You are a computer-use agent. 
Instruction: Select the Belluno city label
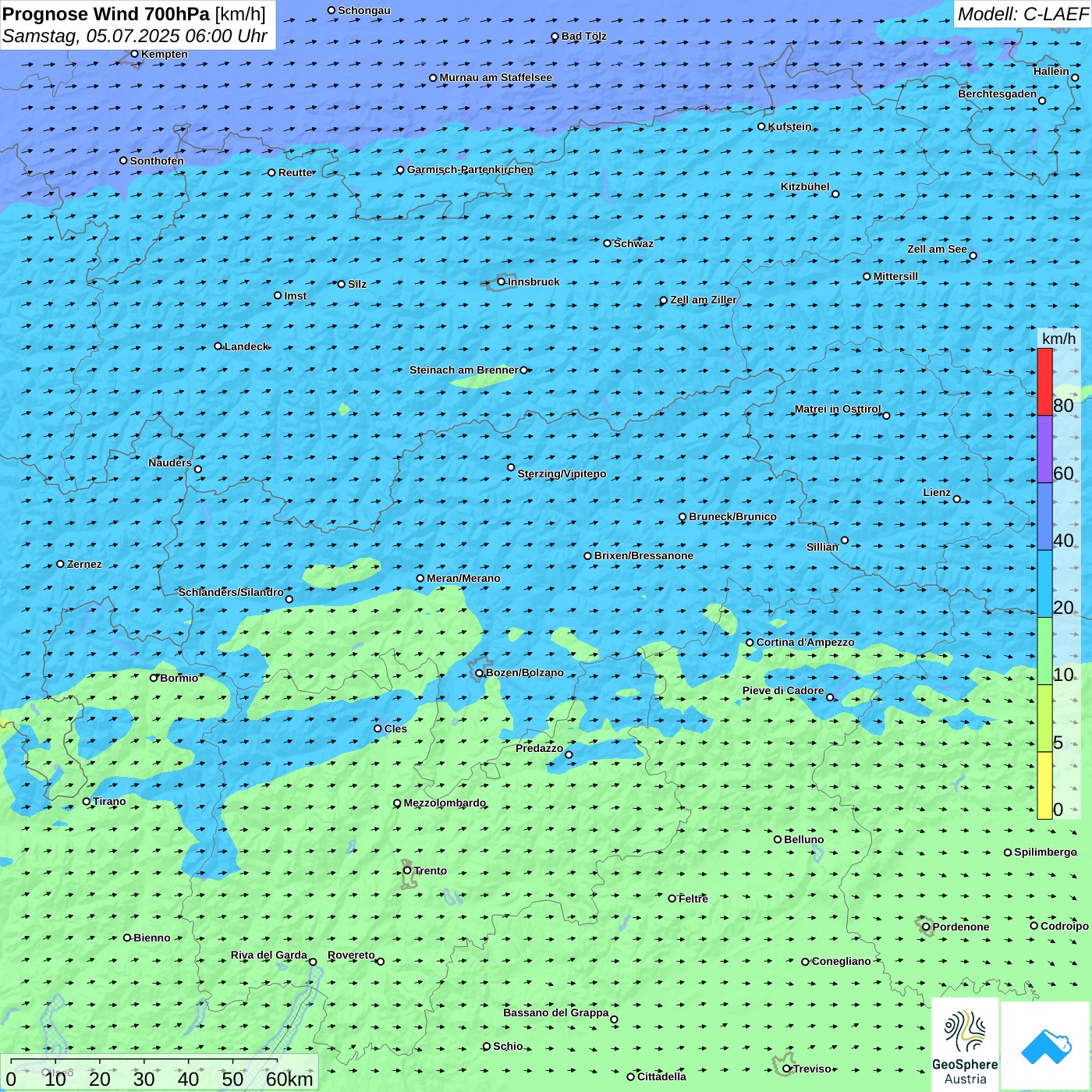(x=803, y=839)
